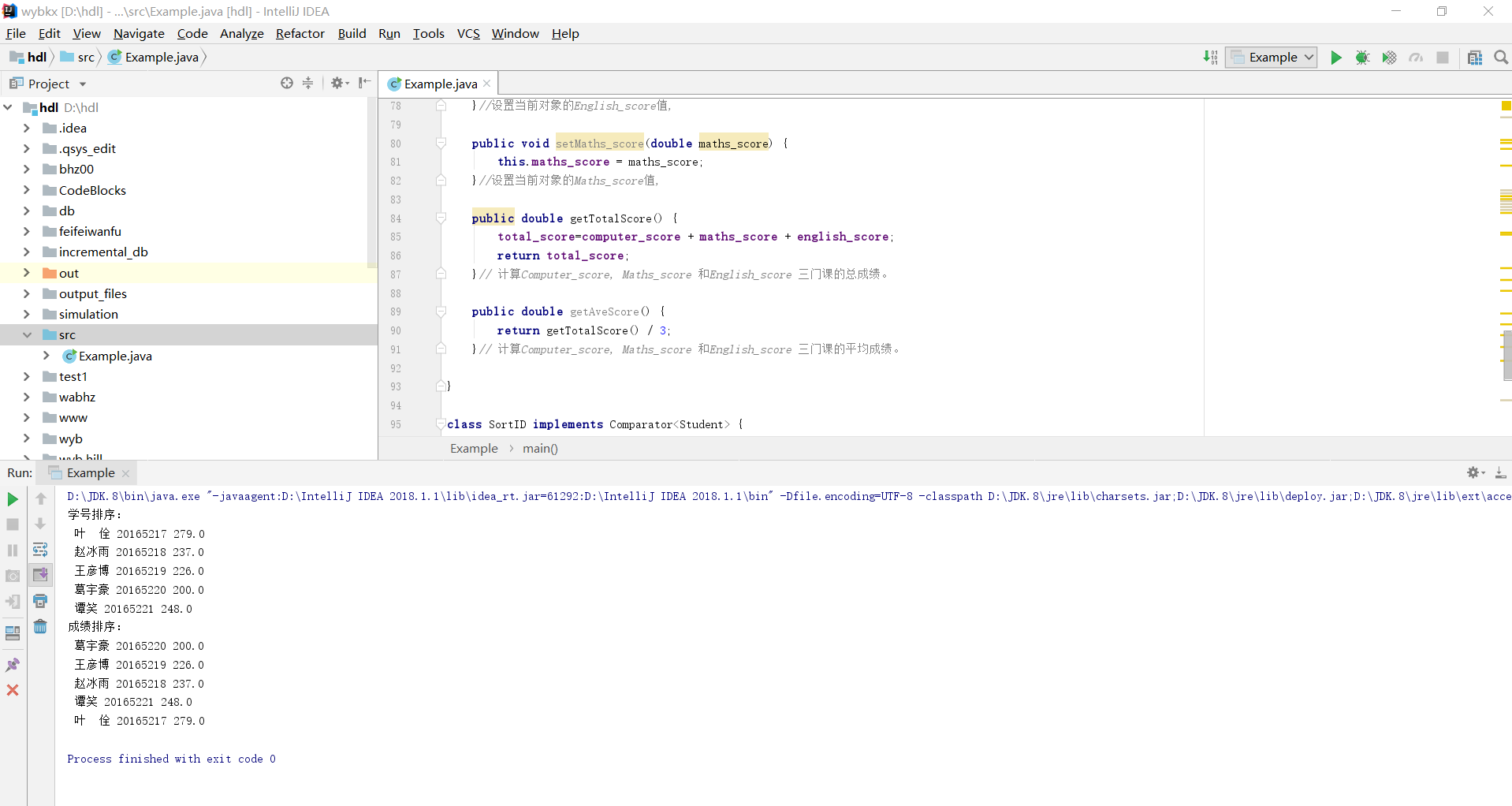Image resolution: width=1512 pixels, height=806 pixels.
Task: Hide Run panel download-arrow icon
Action: click(x=1500, y=472)
